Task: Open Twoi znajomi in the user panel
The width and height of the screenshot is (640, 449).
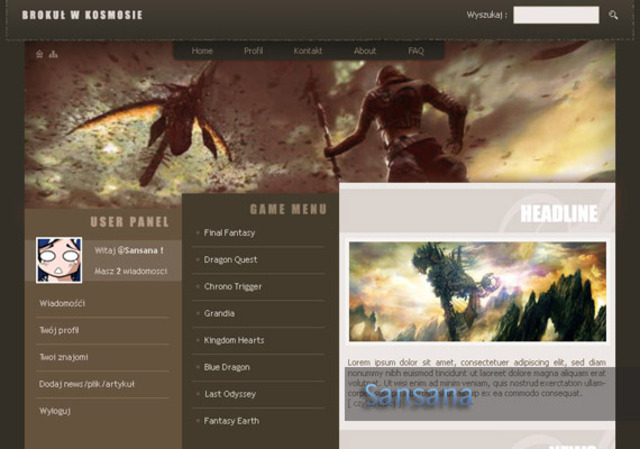Action: tap(64, 357)
